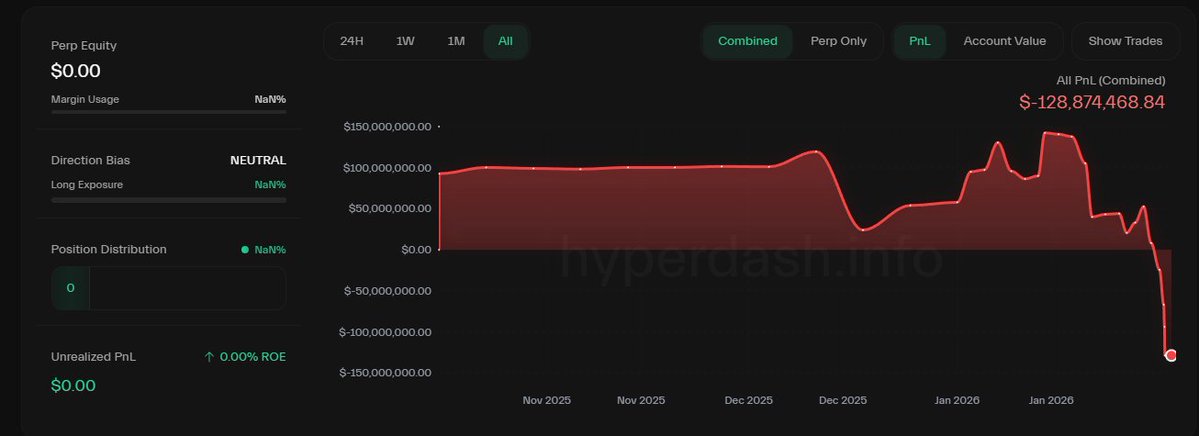Click the position distribution 0 segment
1199x436 pixels.
[70, 288]
